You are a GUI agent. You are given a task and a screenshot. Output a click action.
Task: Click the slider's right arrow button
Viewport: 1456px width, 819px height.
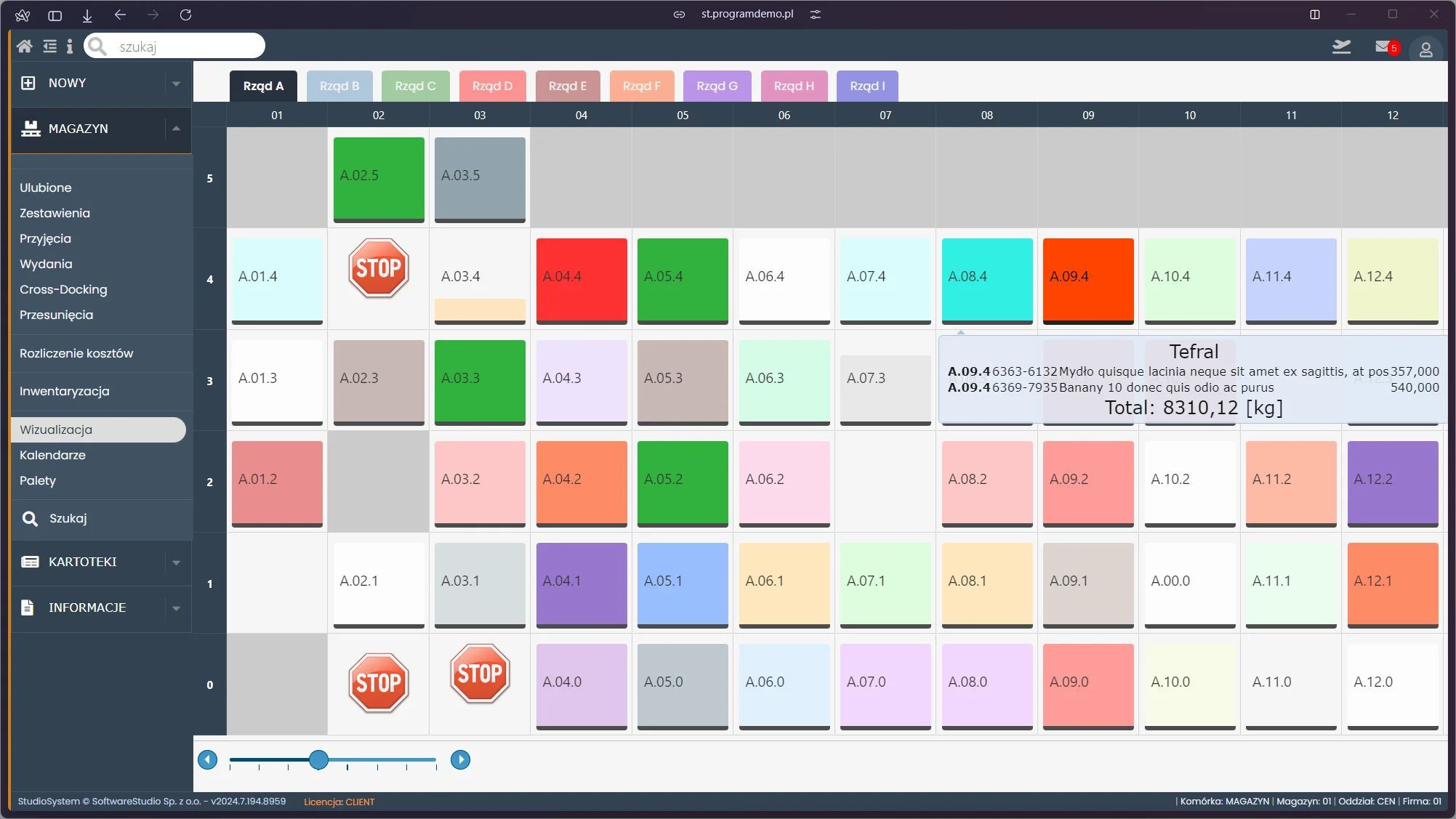(x=460, y=760)
